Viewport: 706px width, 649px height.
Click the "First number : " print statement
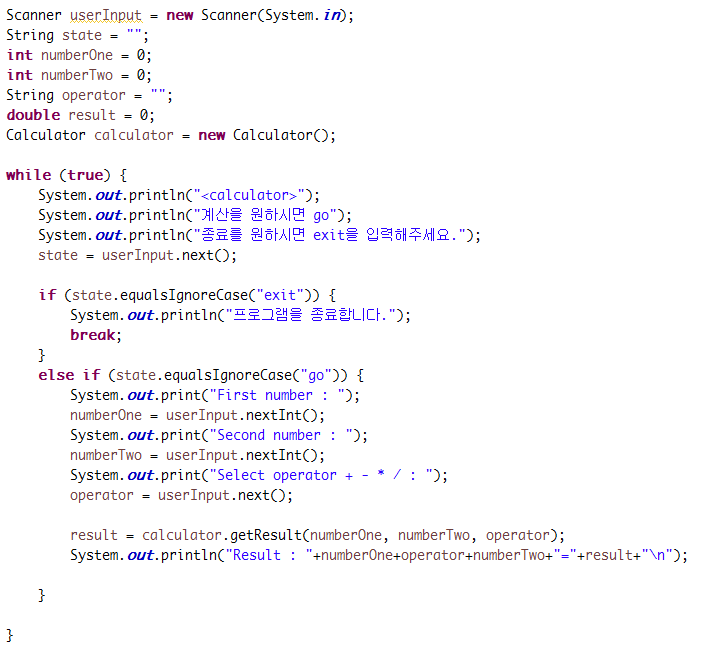[215, 395]
